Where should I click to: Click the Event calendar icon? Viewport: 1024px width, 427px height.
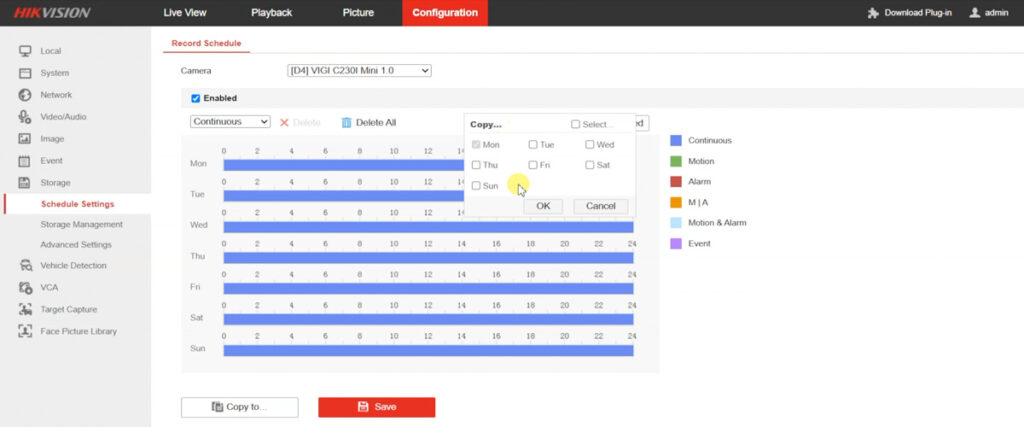(25, 161)
